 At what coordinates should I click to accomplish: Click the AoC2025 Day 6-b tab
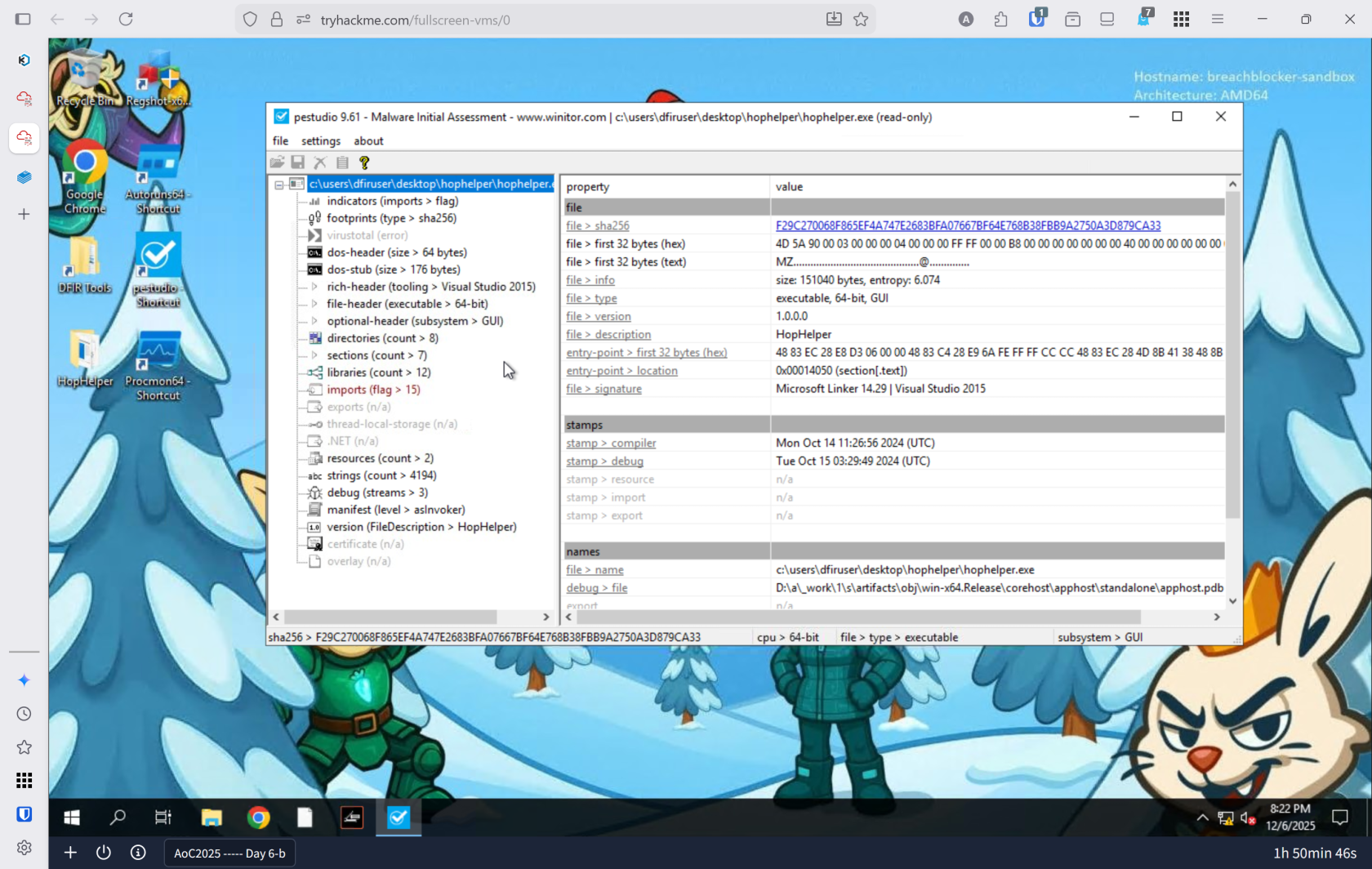click(x=229, y=853)
